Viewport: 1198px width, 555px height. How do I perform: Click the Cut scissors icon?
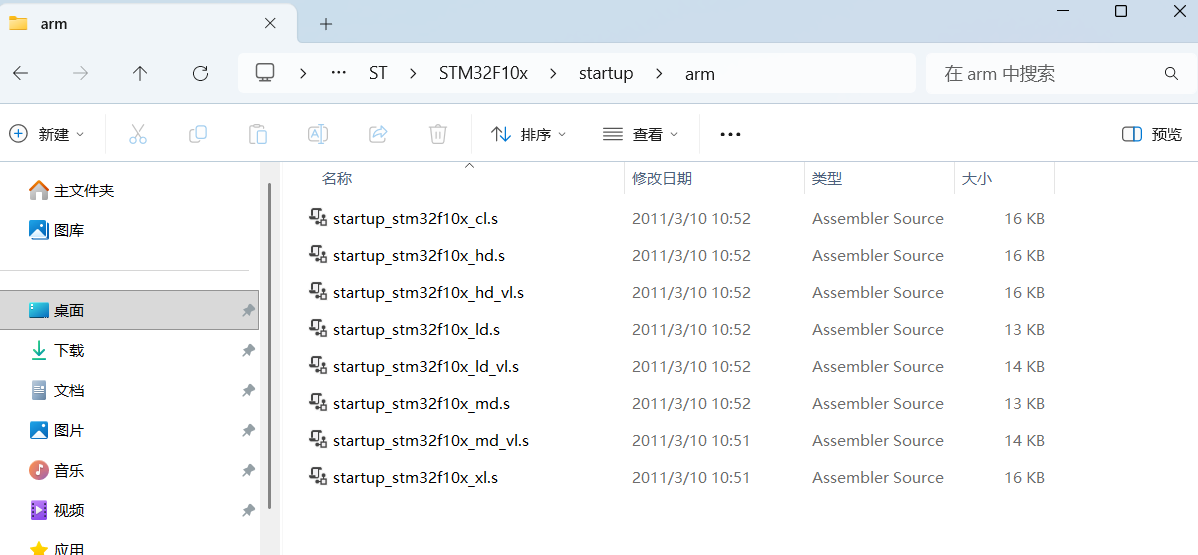click(138, 135)
